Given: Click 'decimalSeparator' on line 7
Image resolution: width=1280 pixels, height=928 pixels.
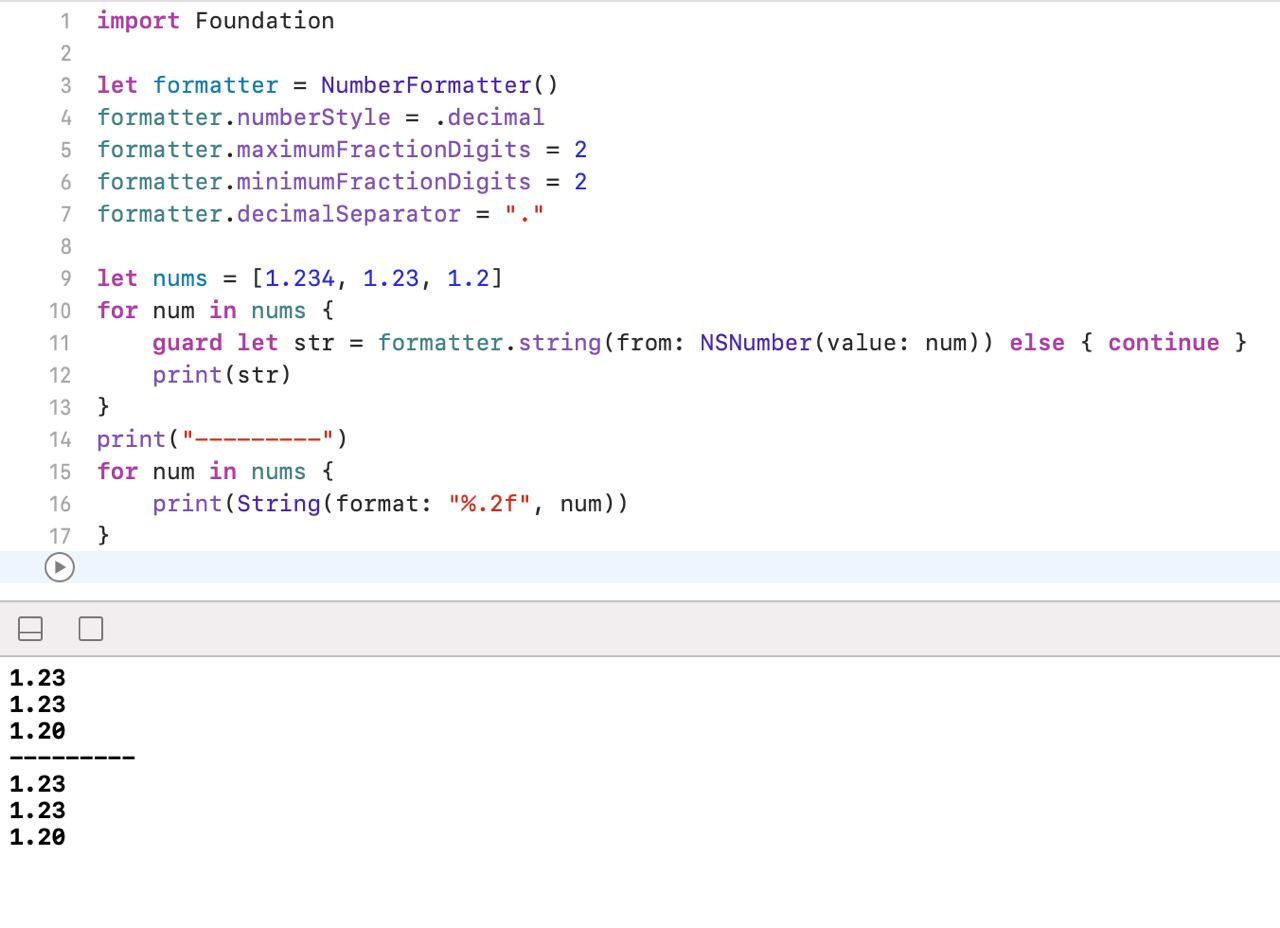Looking at the screenshot, I should pyautogui.click(x=349, y=213).
